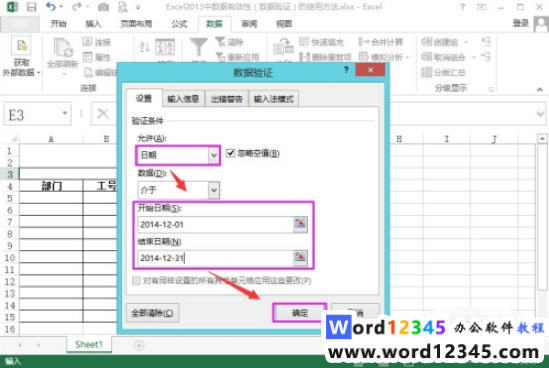
Task: Click the dialog help question mark
Action: pyautogui.click(x=346, y=70)
